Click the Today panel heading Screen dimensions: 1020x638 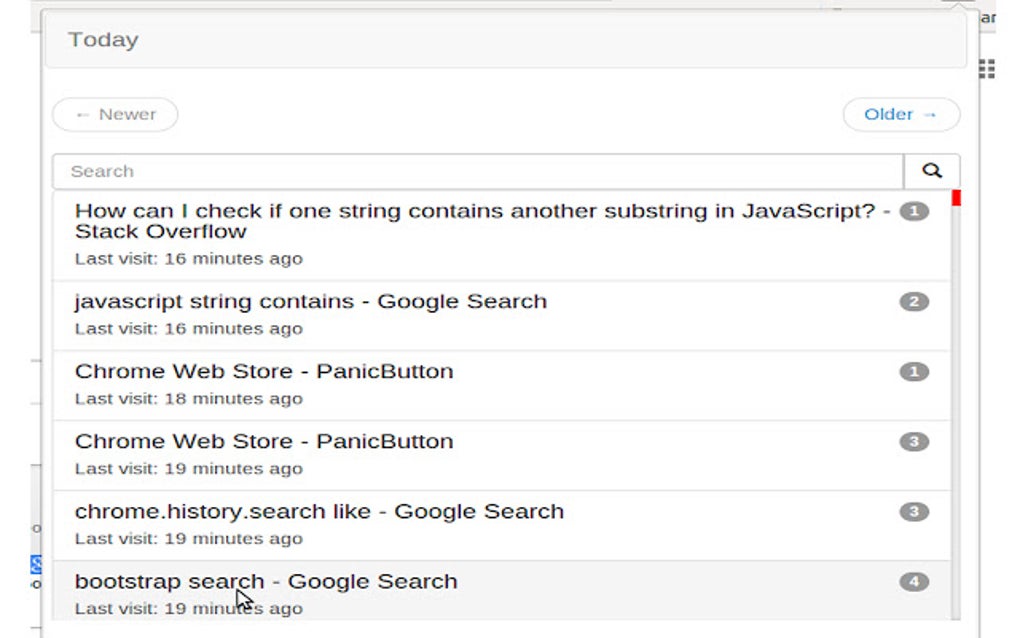[103, 40]
